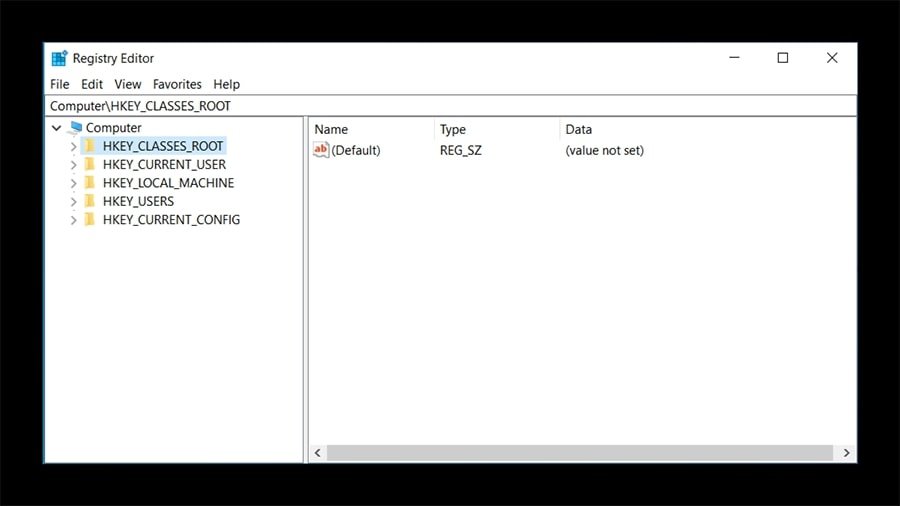The image size is (900, 506).
Task: Click the (Default) string value icon
Action: pyautogui.click(x=321, y=150)
